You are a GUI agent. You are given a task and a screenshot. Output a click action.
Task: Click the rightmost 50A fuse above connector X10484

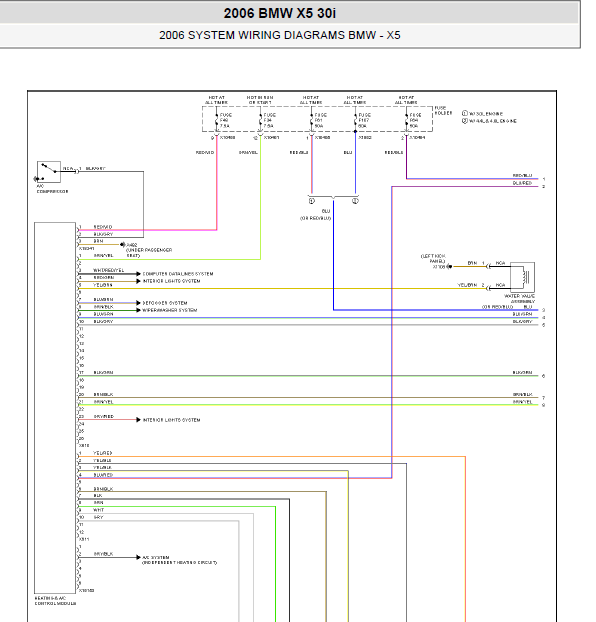(x=406, y=120)
